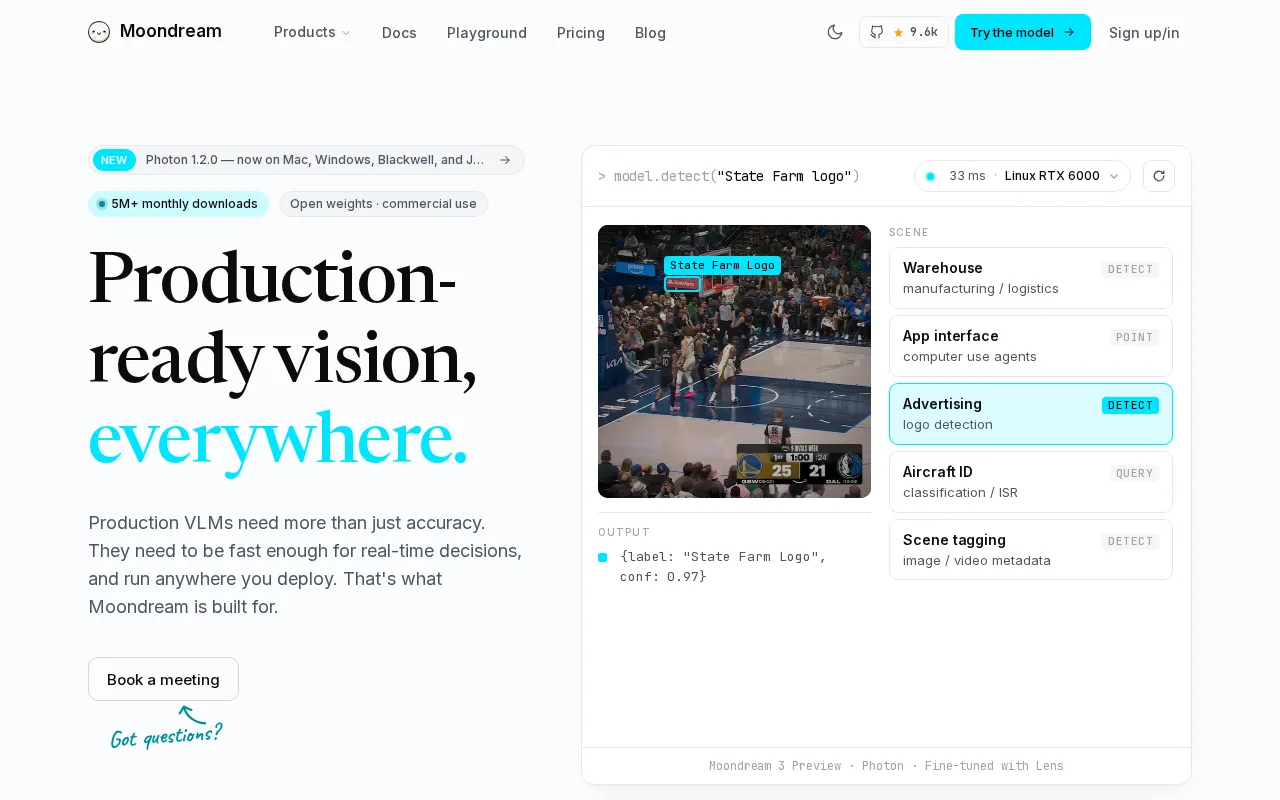1280x800 pixels.
Task: Click the Book a meeting button
Action: pos(163,679)
